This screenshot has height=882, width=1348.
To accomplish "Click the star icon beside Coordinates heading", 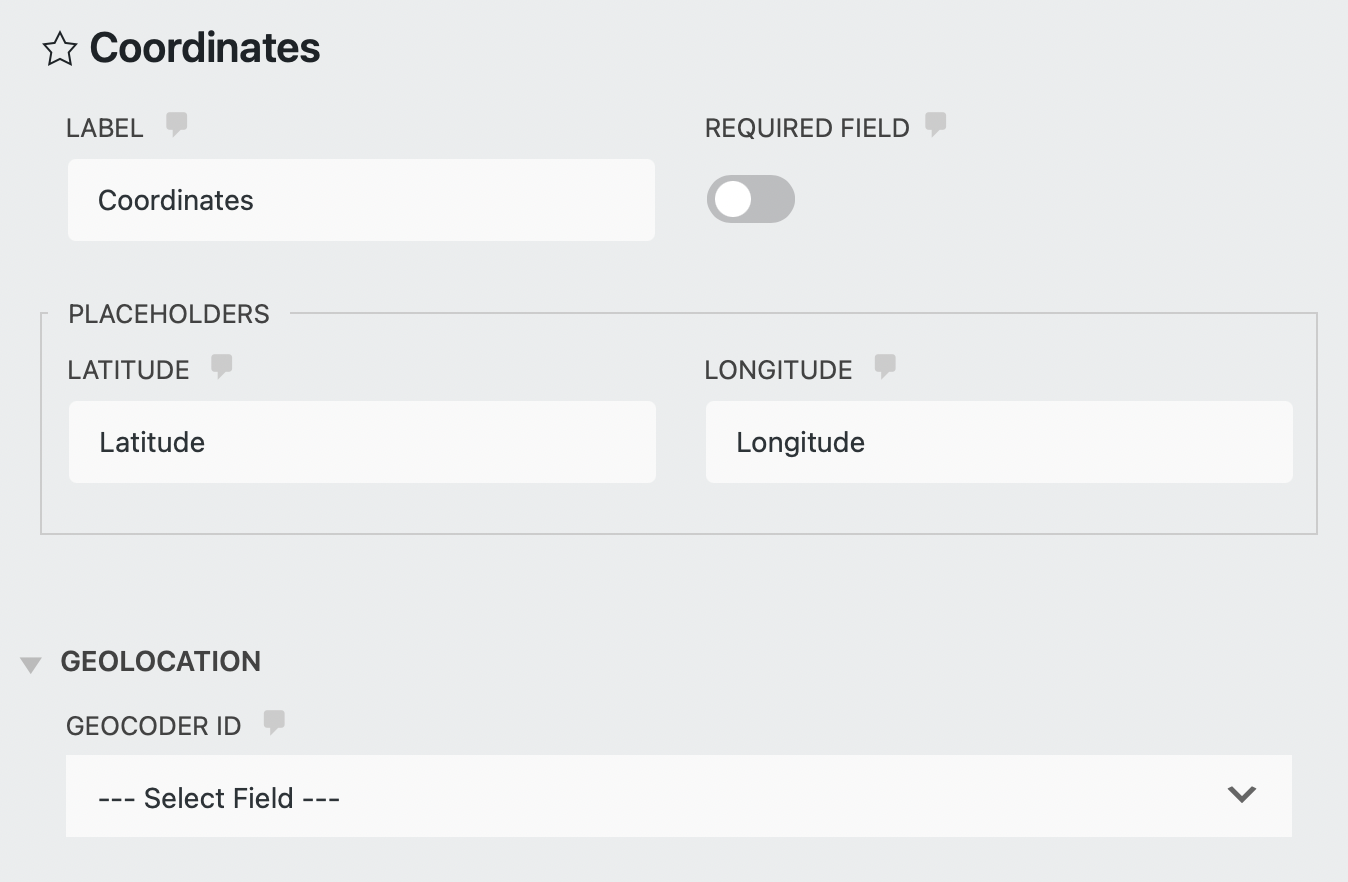I will pos(59,48).
